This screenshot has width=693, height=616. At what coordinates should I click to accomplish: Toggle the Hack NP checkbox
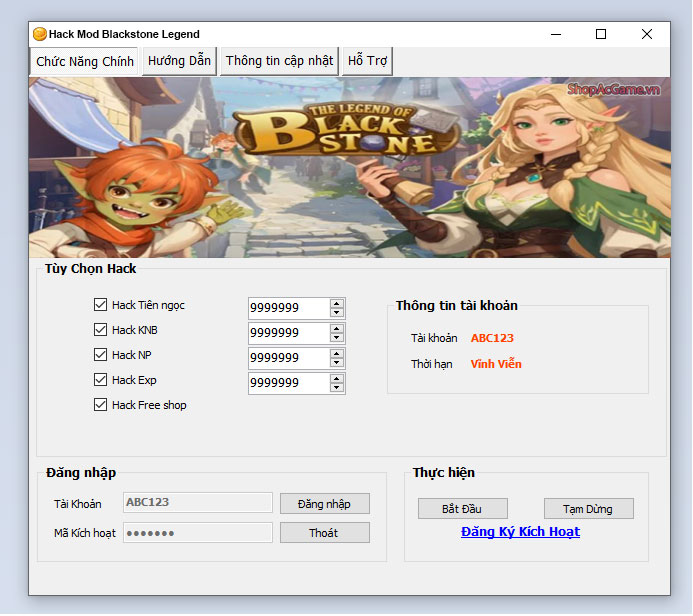tap(100, 355)
